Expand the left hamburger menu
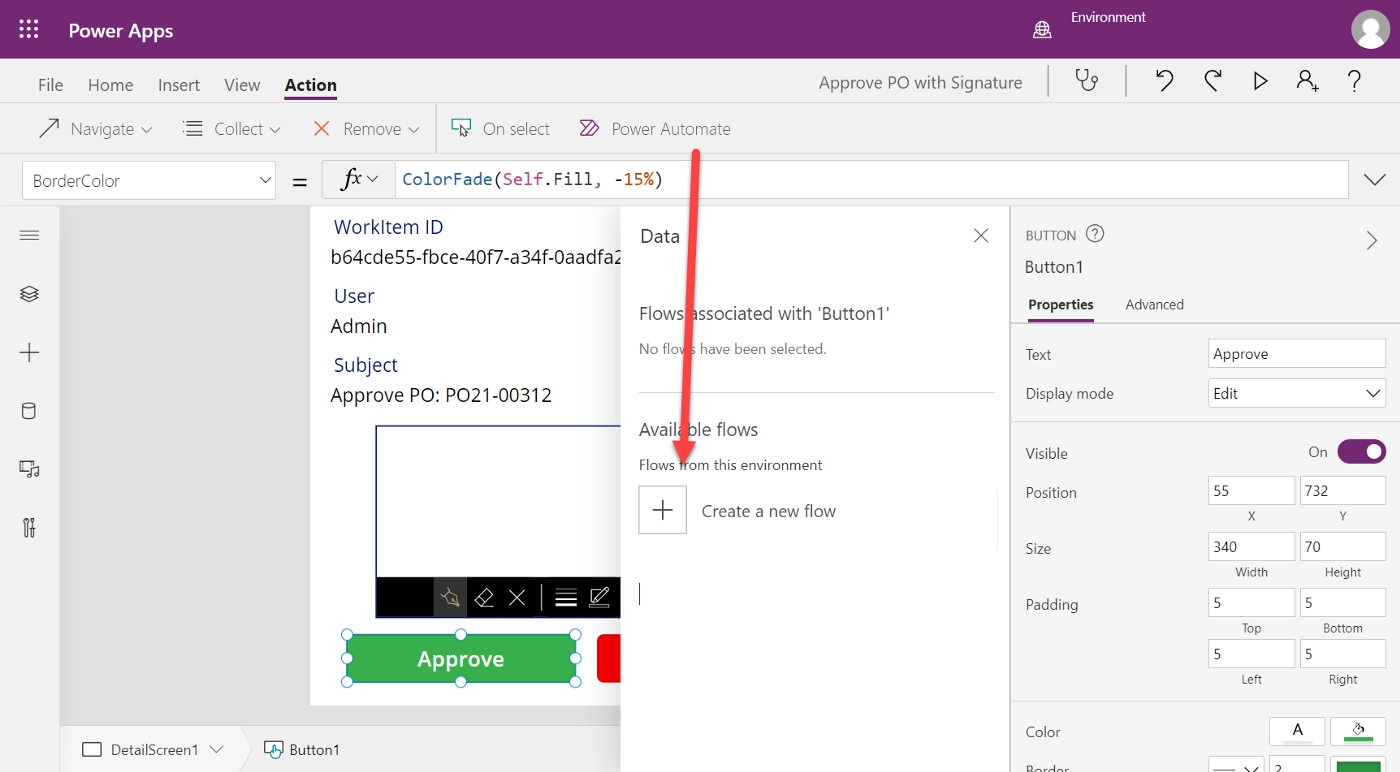 point(29,235)
